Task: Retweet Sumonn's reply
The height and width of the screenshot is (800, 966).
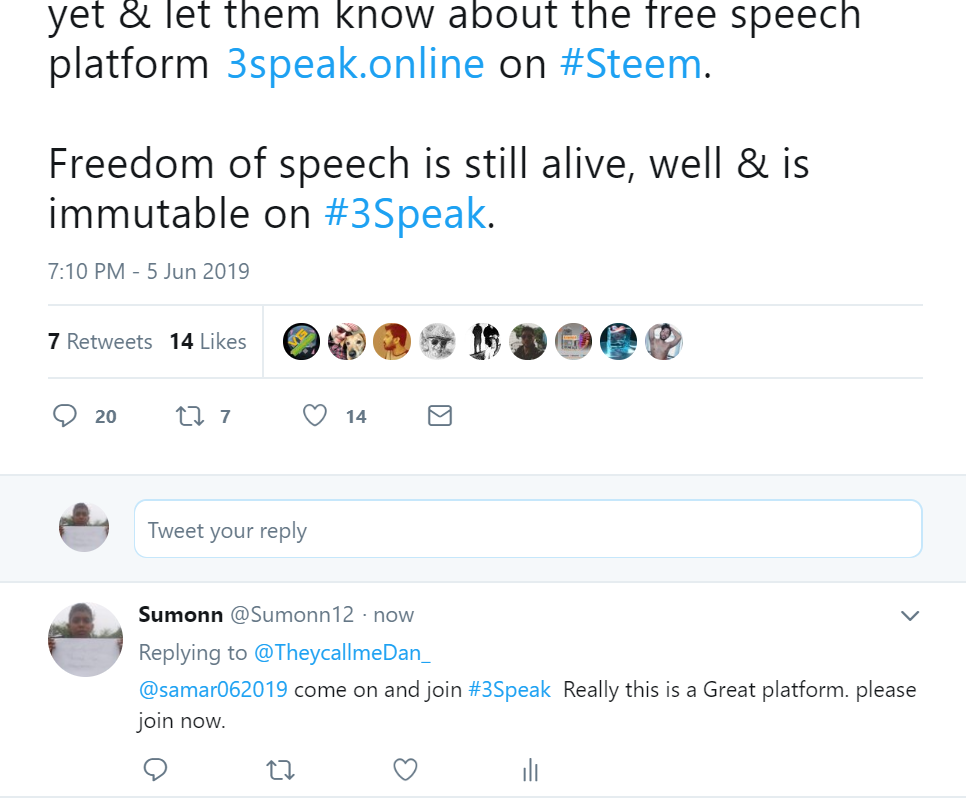Action: tap(281, 769)
